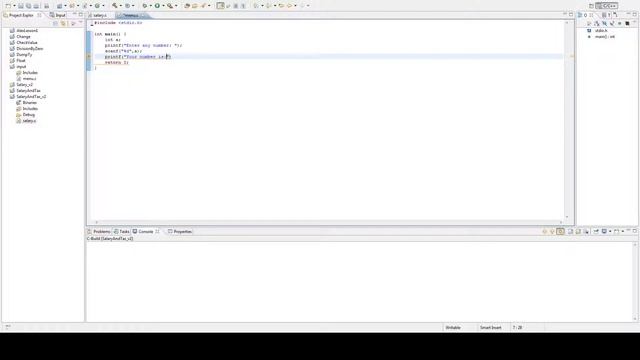This screenshot has width=640, height=360.
Task: Click the Save toolbar icon
Action: [x=20, y=6]
